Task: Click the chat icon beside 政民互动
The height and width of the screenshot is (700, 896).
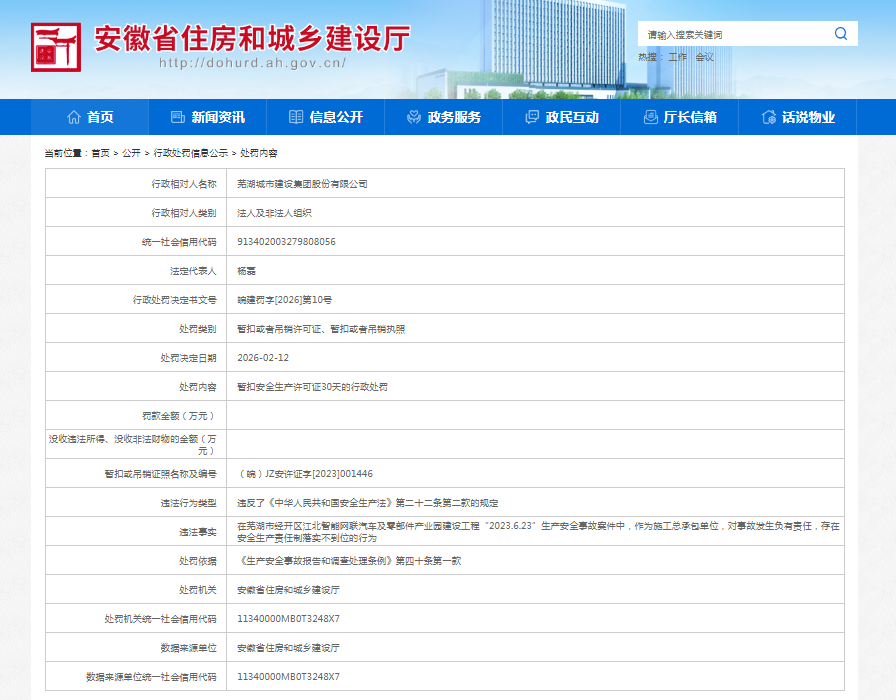Action: pyautogui.click(x=532, y=117)
